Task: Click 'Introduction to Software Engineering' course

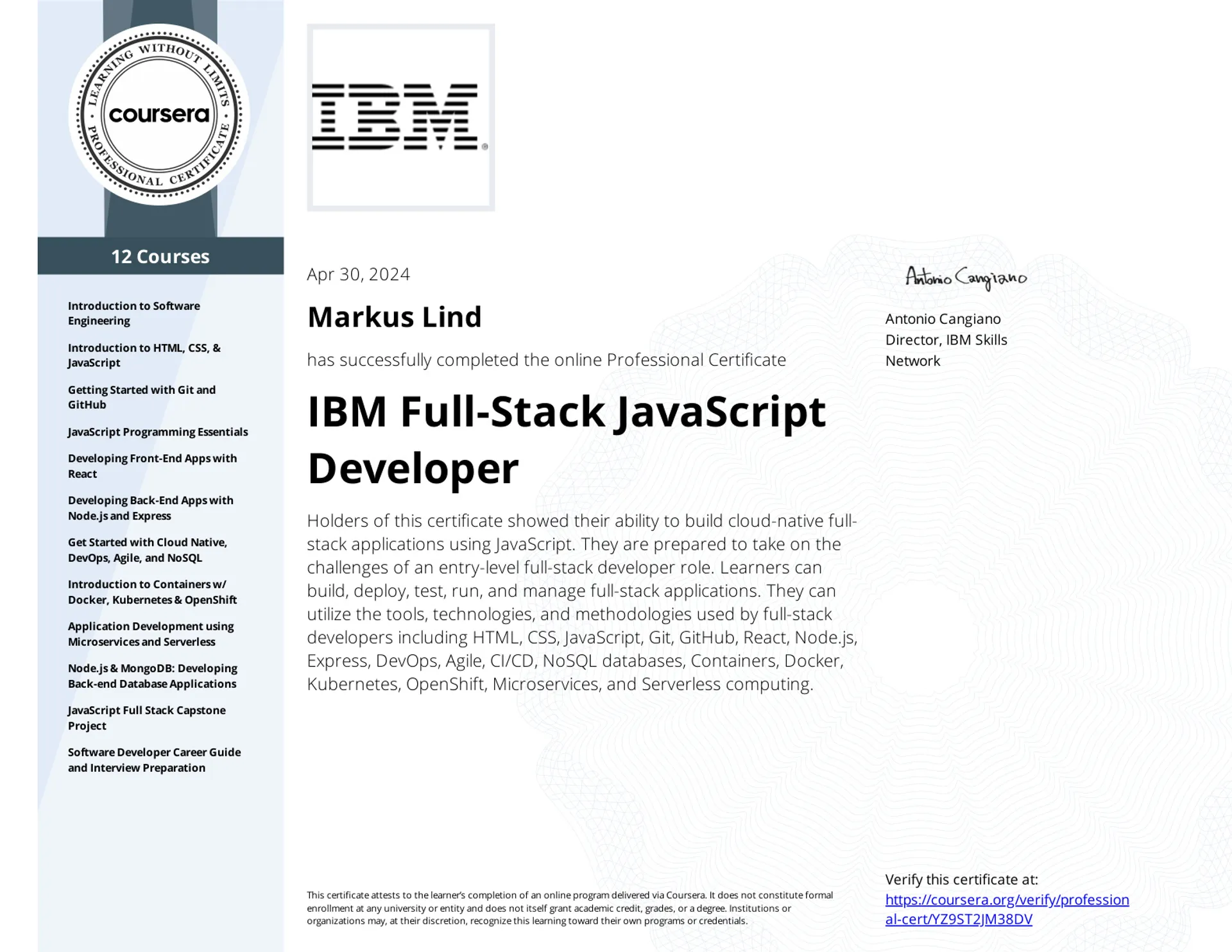Action: (134, 313)
